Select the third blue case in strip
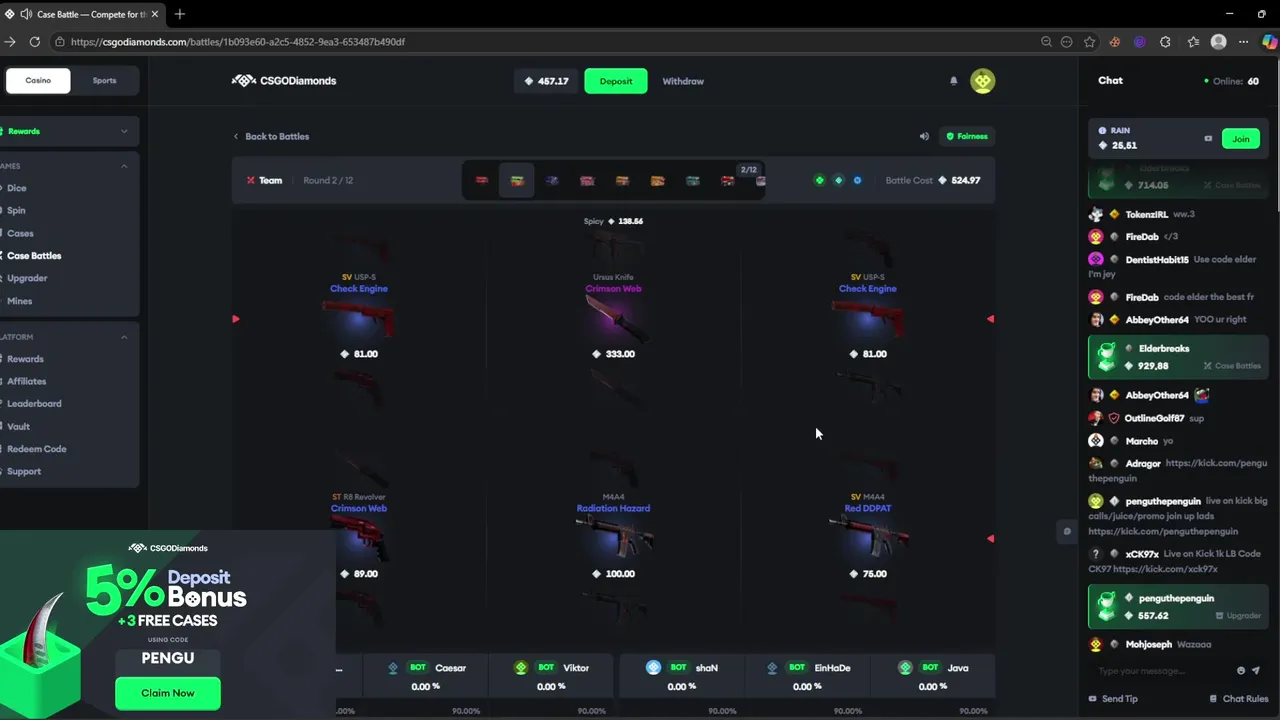1280x720 pixels. coord(552,180)
